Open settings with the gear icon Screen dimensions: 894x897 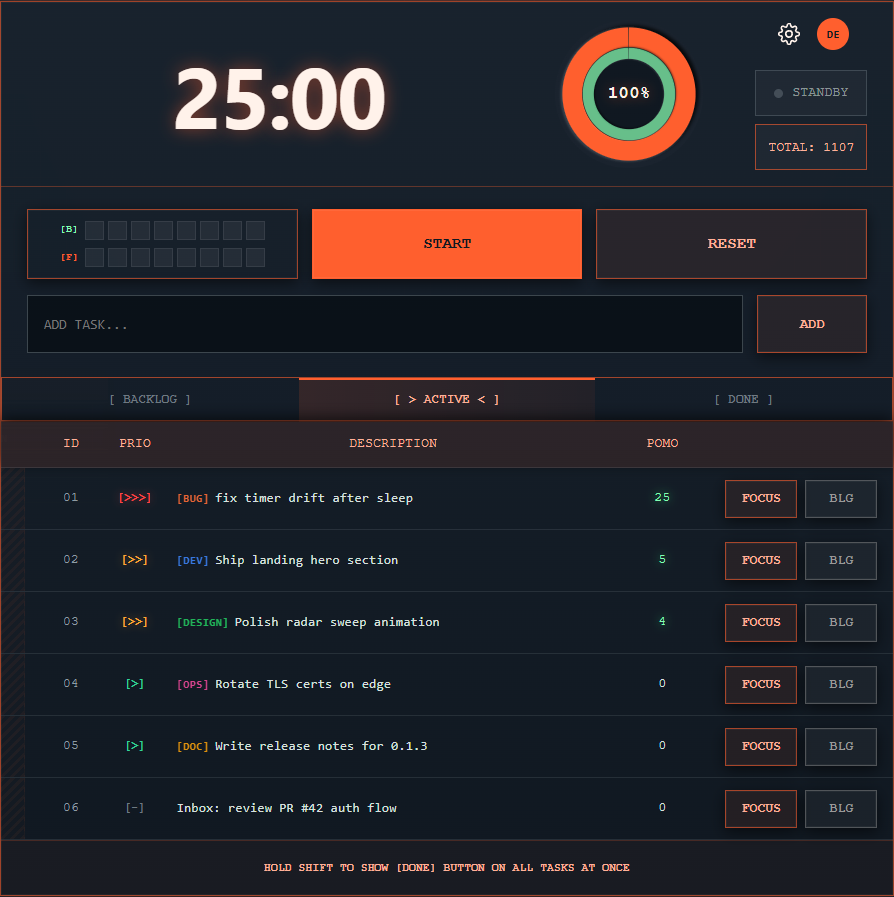pos(789,34)
